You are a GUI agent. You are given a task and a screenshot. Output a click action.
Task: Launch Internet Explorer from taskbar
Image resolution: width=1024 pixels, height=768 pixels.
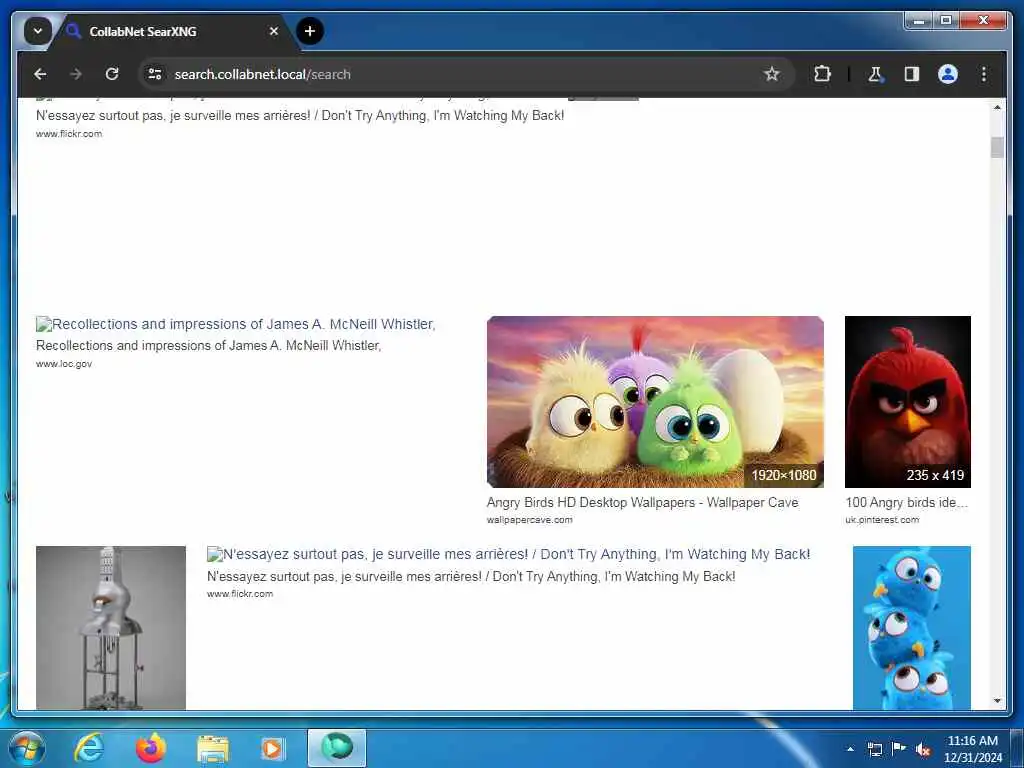click(89, 748)
